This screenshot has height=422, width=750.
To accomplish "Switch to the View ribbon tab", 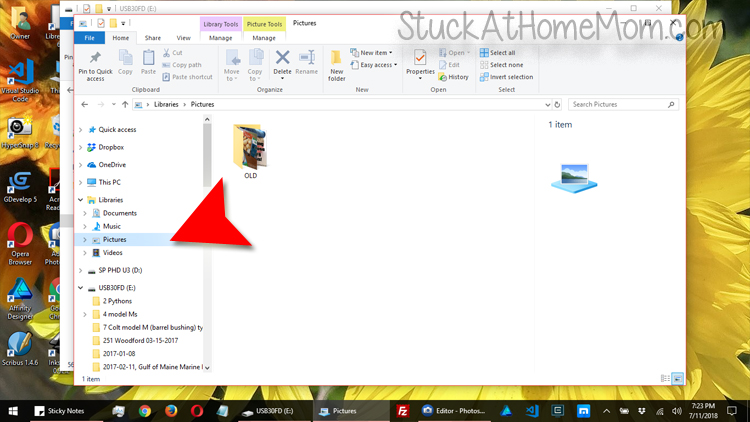I will [183, 38].
